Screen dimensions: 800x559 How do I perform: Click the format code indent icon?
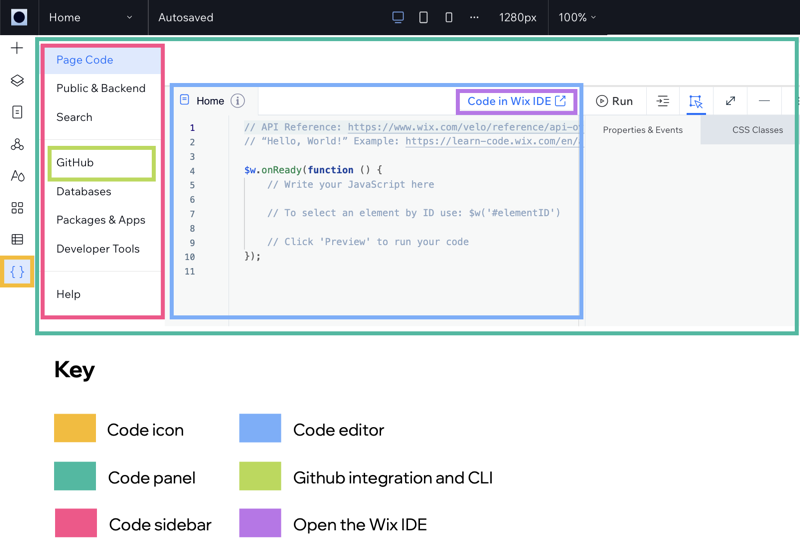662,101
